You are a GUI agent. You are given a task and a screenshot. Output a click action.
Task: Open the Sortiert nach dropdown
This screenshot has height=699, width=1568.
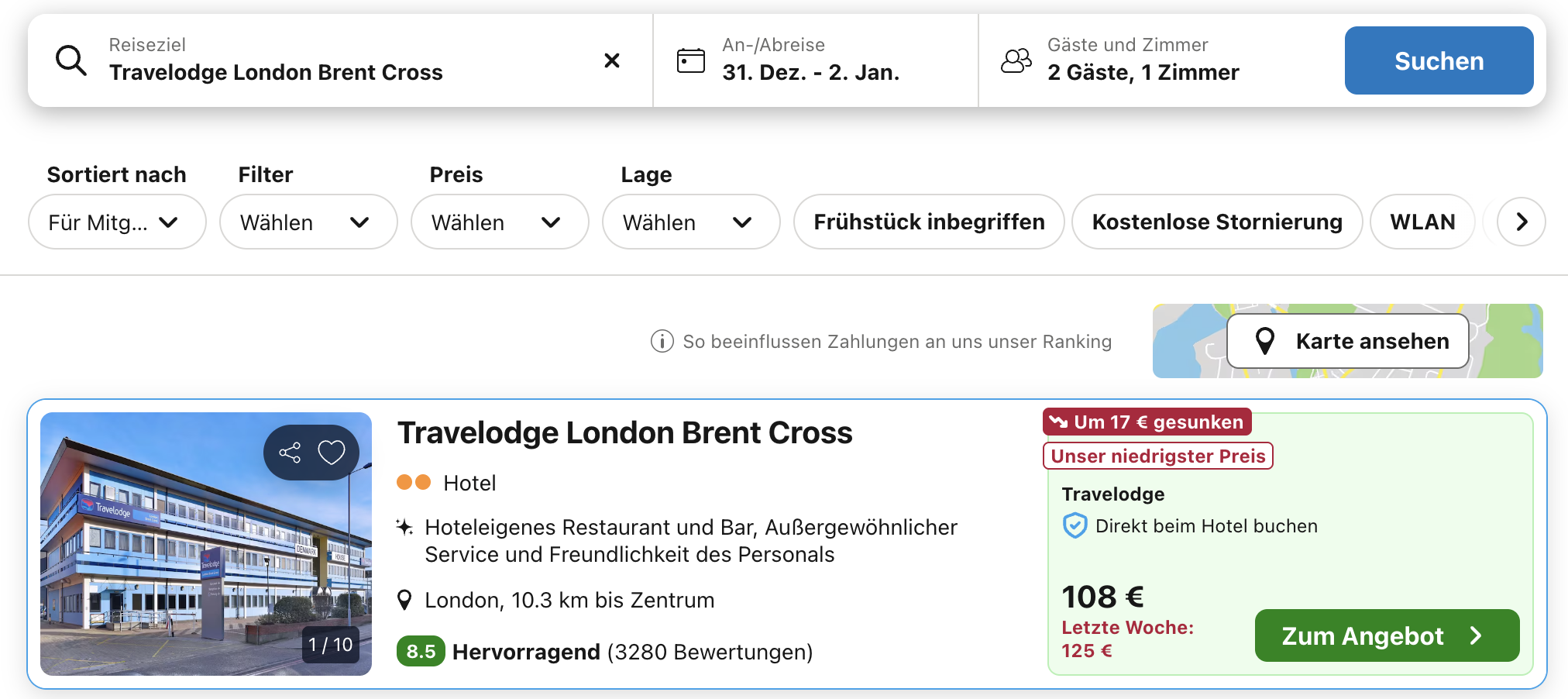pos(116,222)
